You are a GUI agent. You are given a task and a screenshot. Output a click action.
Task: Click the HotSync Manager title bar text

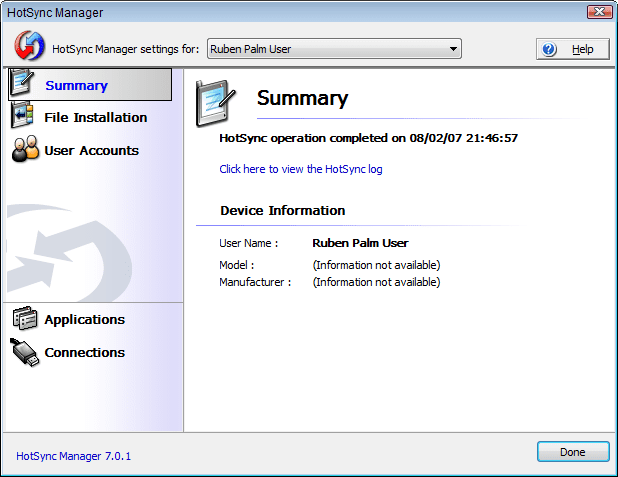tap(55, 13)
